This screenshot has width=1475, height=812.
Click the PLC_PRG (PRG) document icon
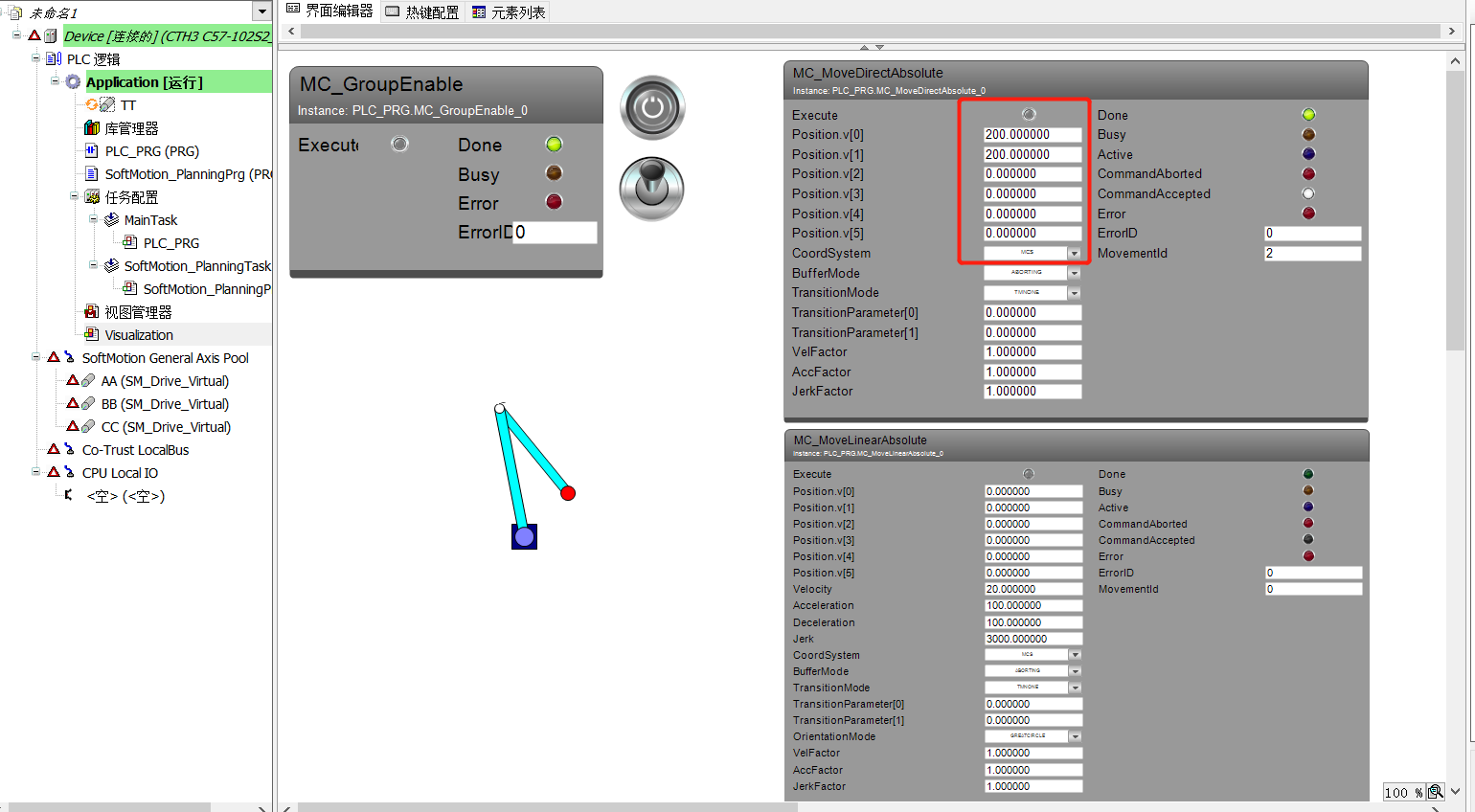point(92,151)
